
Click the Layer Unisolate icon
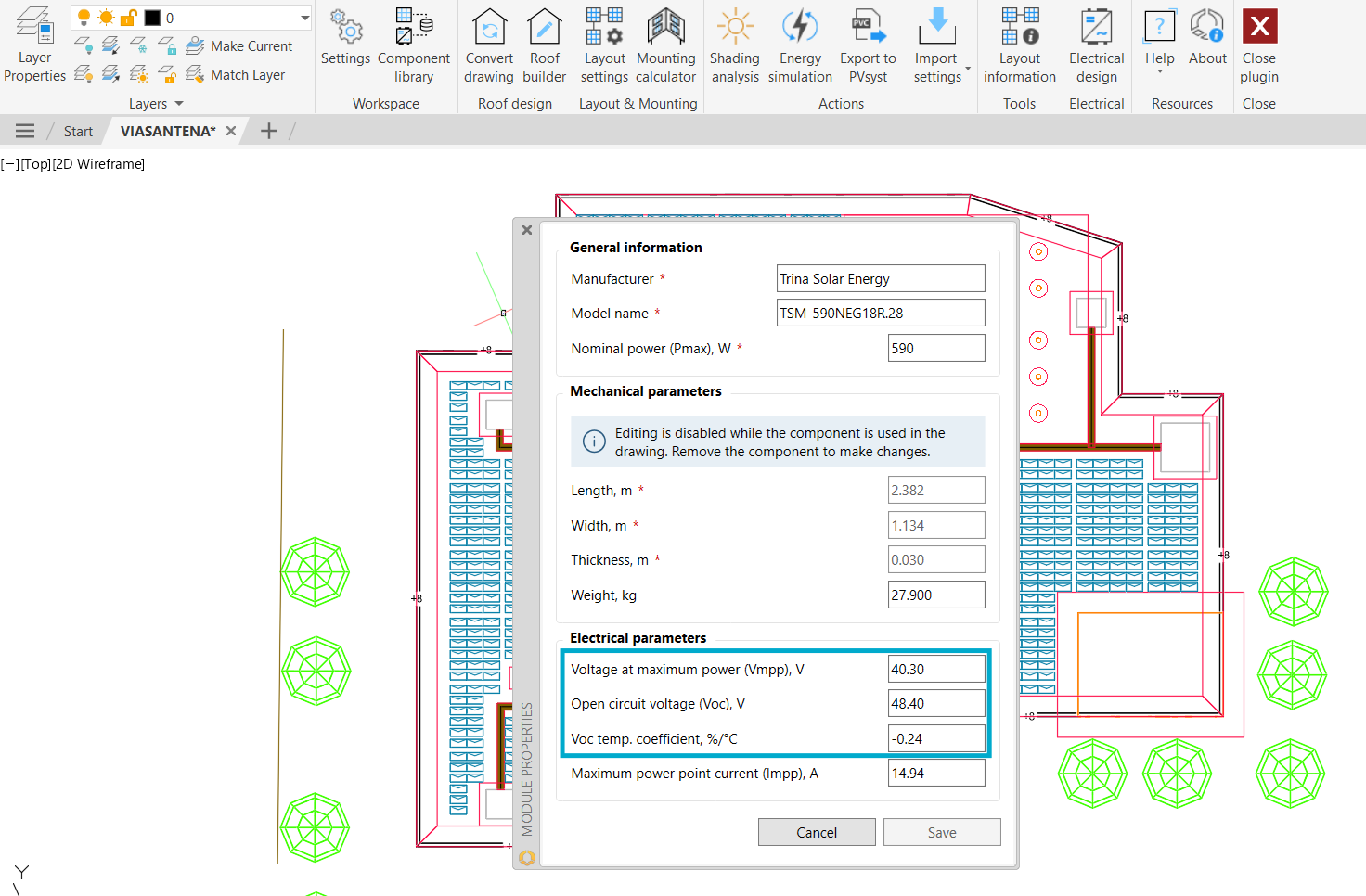tap(111, 74)
